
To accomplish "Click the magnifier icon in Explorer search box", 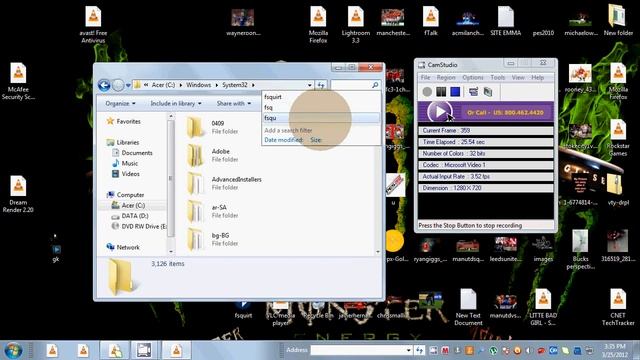I will (375, 85).
